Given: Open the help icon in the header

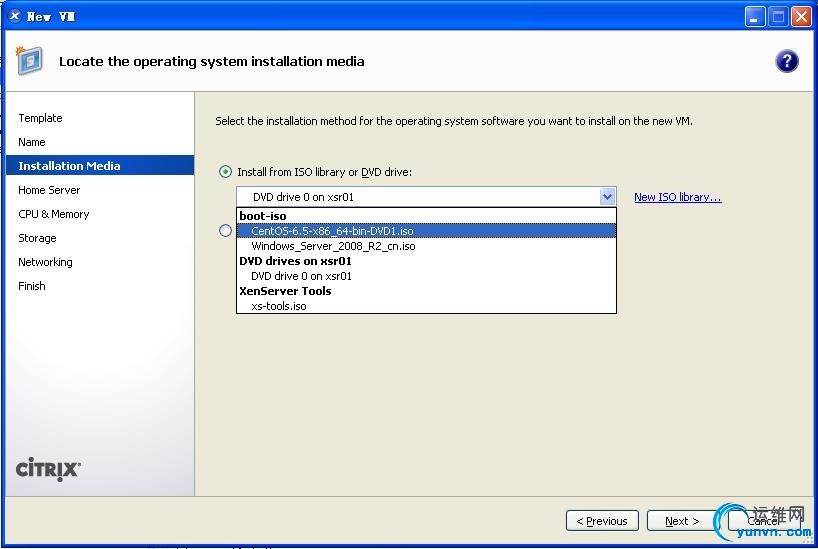Looking at the screenshot, I should (x=787, y=61).
